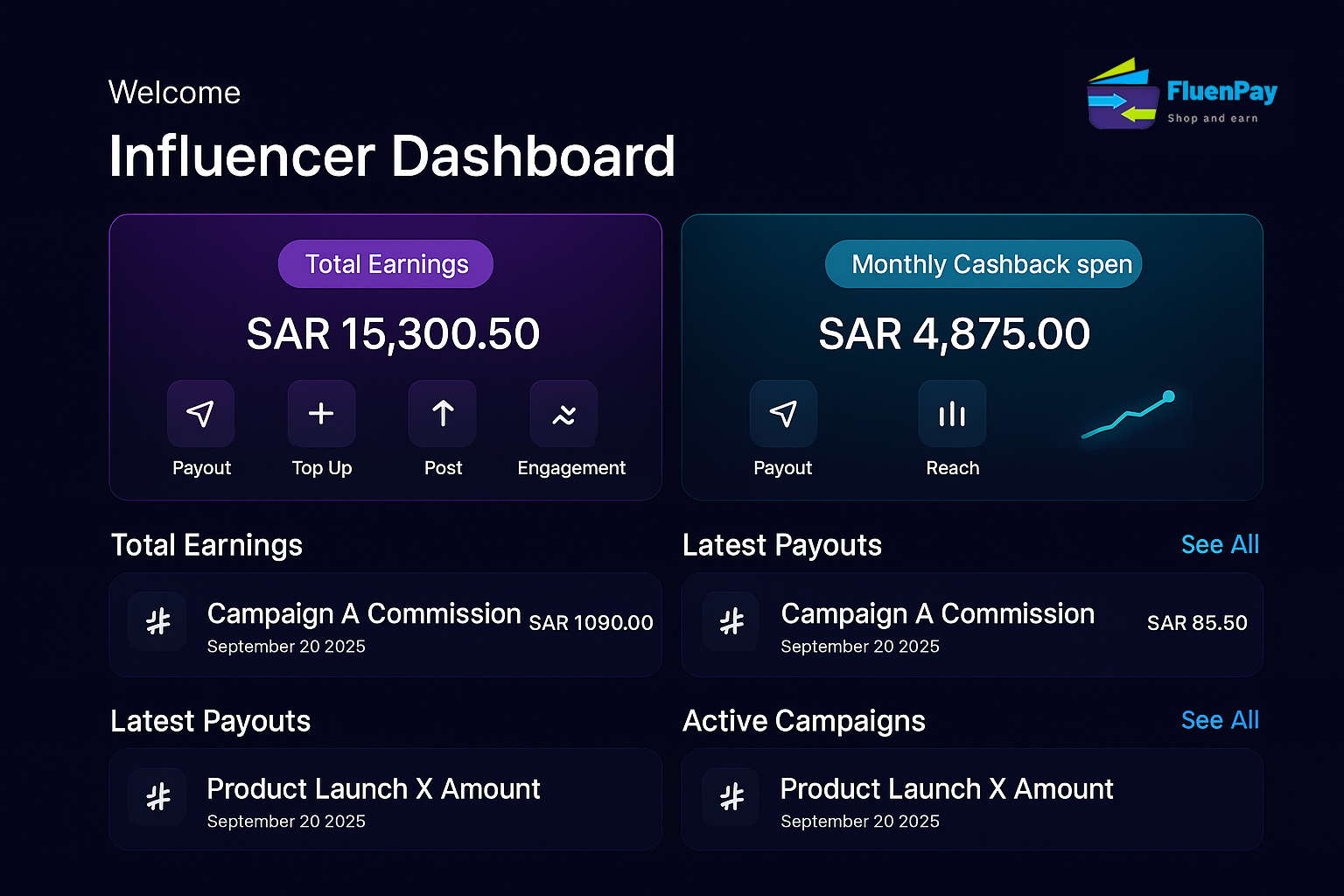Toggle the Total Earnings pill
This screenshot has width=1344, height=896.
tap(385, 263)
